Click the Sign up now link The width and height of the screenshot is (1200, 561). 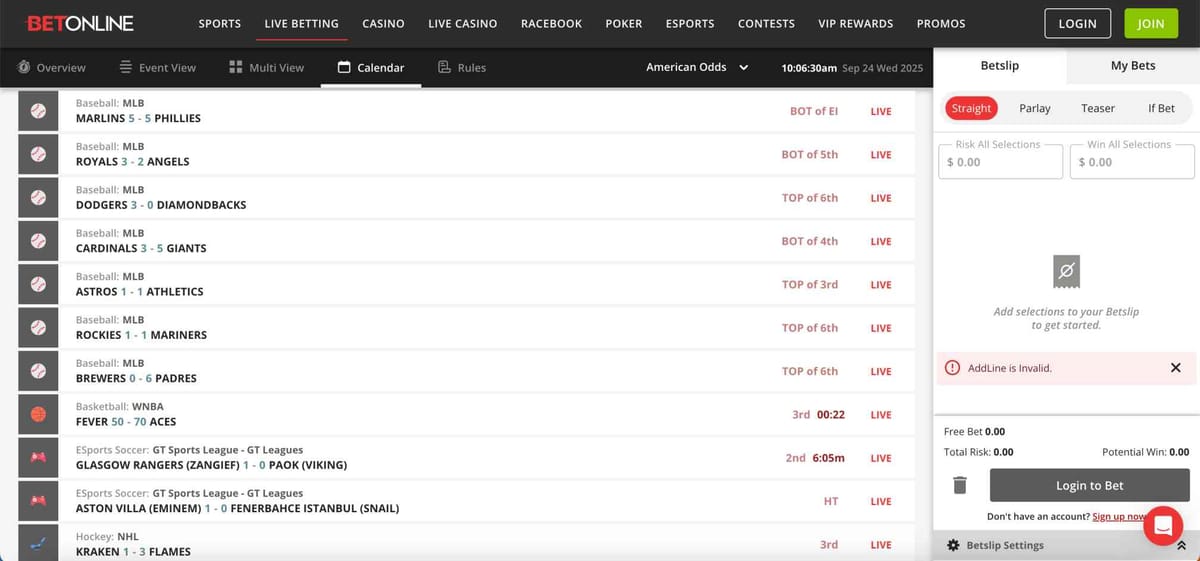click(x=1119, y=517)
